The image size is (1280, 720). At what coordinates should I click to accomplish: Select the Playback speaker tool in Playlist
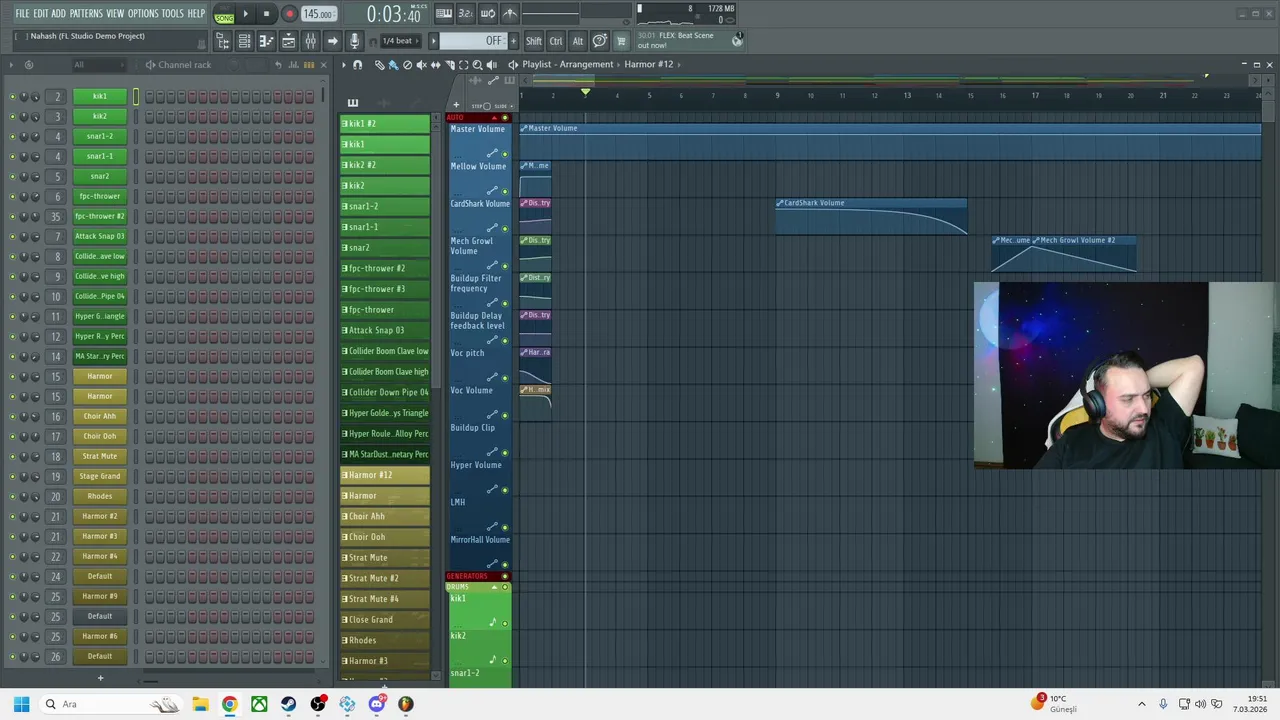[x=491, y=65]
